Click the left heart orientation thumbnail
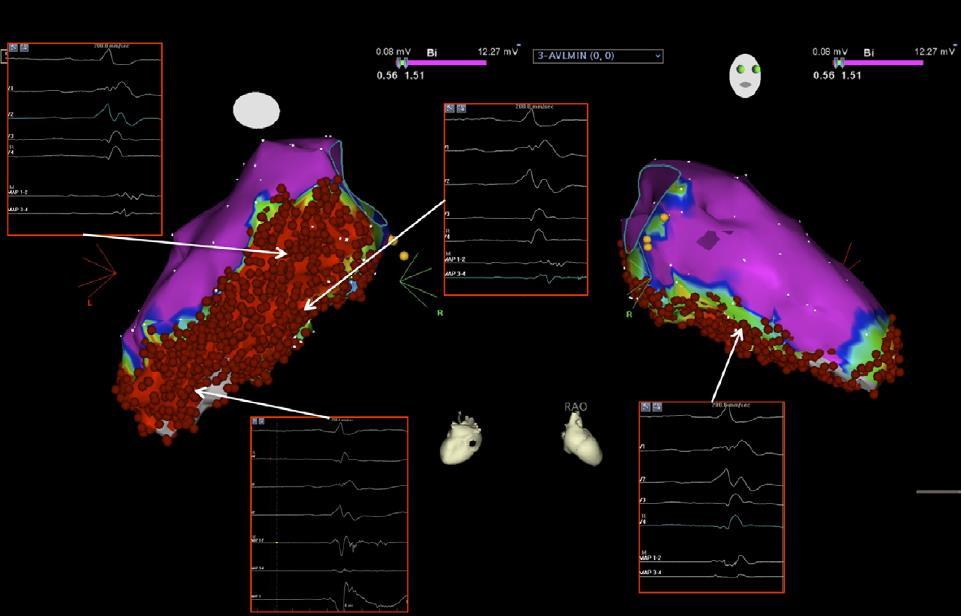The width and height of the screenshot is (964, 616). (x=462, y=438)
